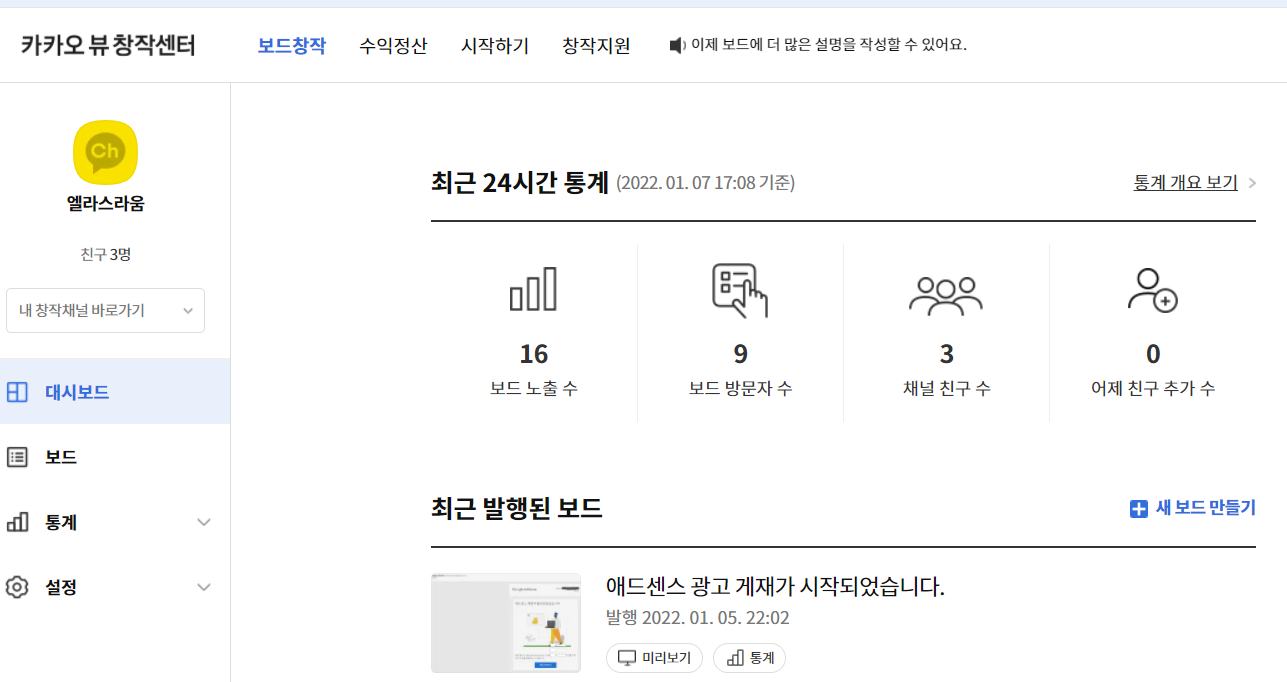1287x682 pixels.
Task: Click the 채널 친구 수 label
Action: (x=947, y=389)
